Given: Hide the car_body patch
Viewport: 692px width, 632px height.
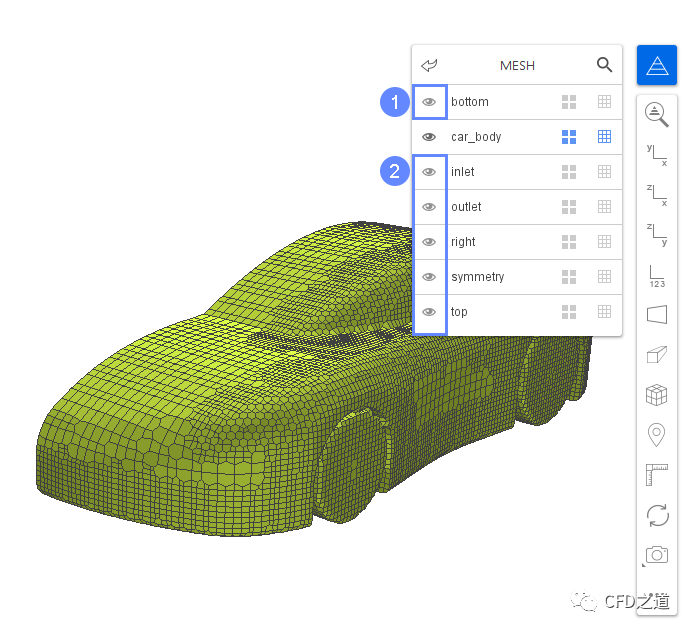Looking at the screenshot, I should (x=429, y=137).
